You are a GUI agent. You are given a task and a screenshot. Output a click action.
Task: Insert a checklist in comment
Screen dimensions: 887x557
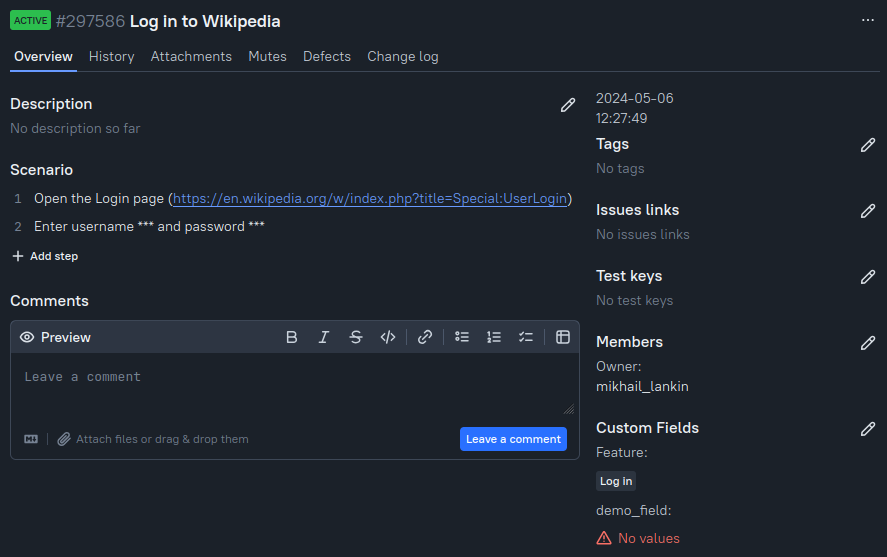pyautogui.click(x=526, y=338)
